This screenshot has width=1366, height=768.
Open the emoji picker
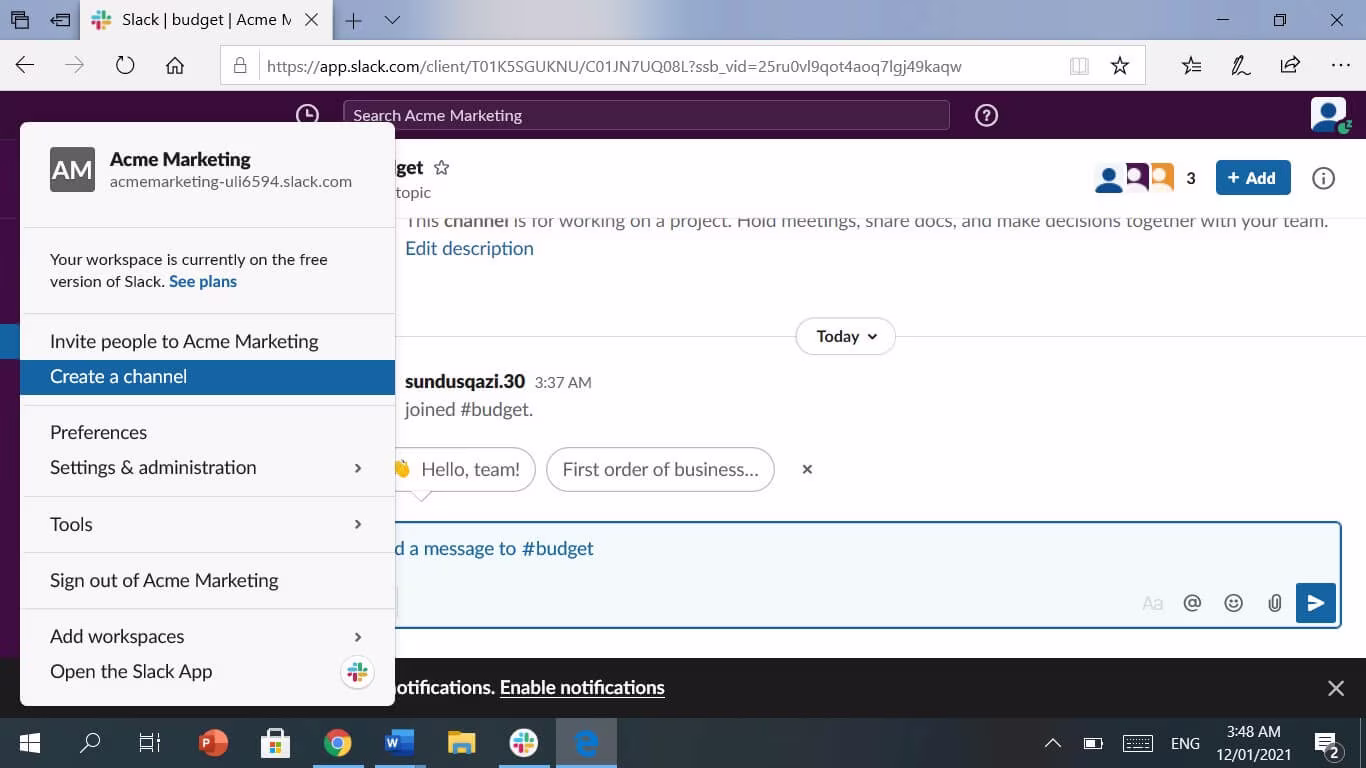click(x=1234, y=603)
